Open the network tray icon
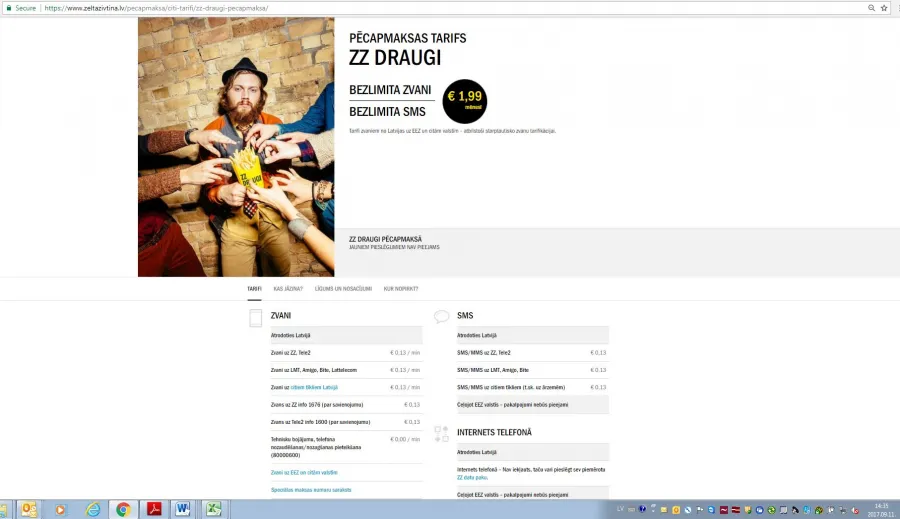Viewport: 900px width, 519px height. [843, 510]
